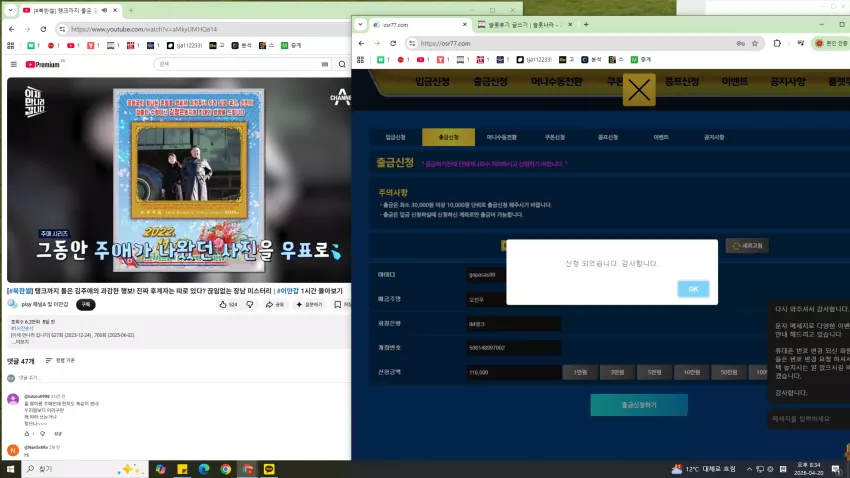This screenshot has width=850, height=478.
Task: Click the Ask sparkle button under the video
Action: click(x=309, y=305)
